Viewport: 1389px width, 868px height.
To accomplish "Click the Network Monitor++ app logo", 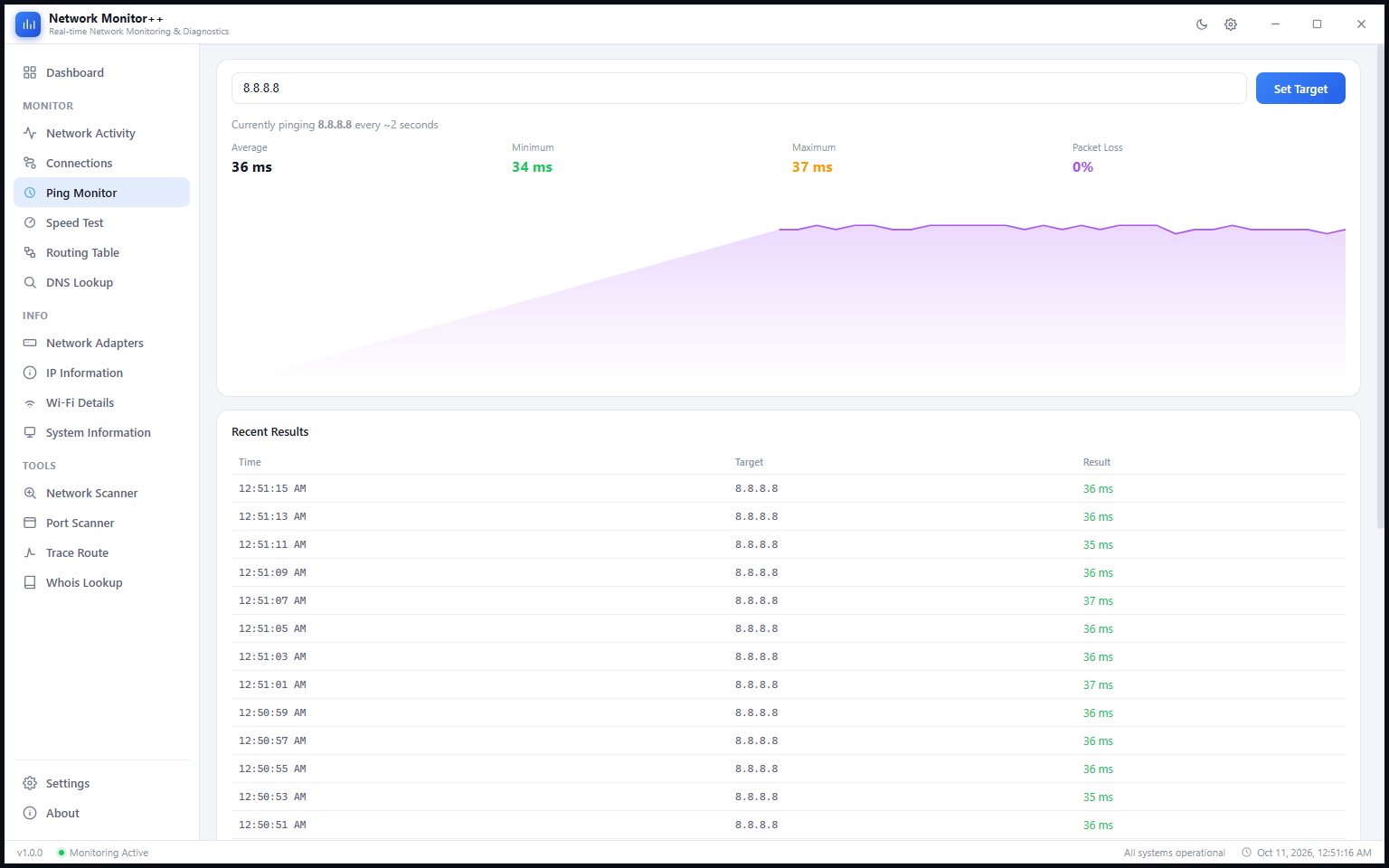I will 28,24.
